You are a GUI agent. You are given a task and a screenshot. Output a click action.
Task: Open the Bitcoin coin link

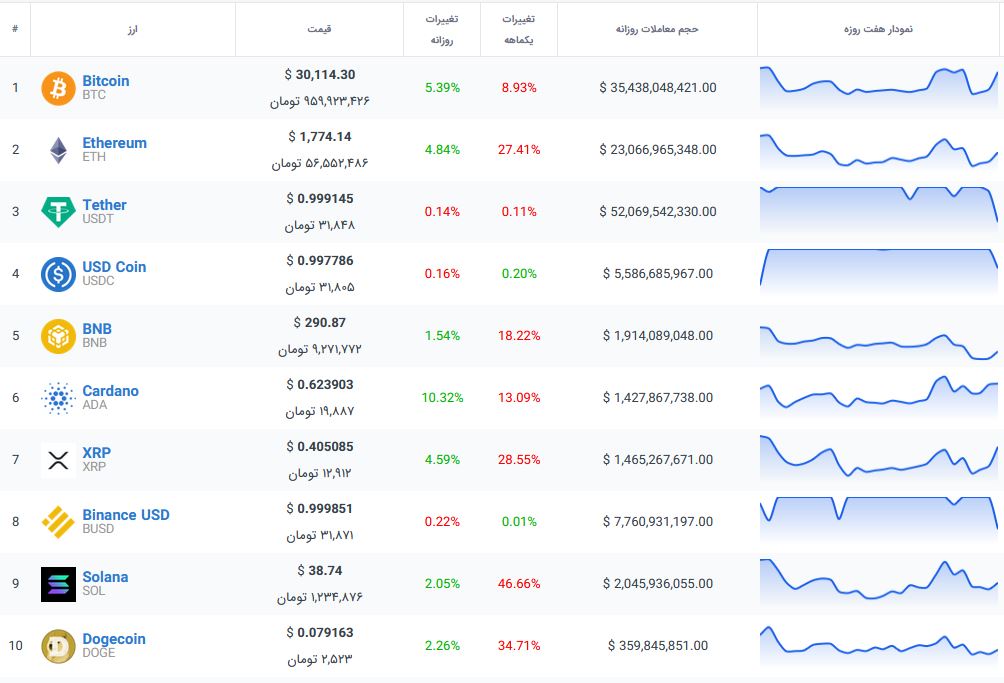tap(106, 81)
